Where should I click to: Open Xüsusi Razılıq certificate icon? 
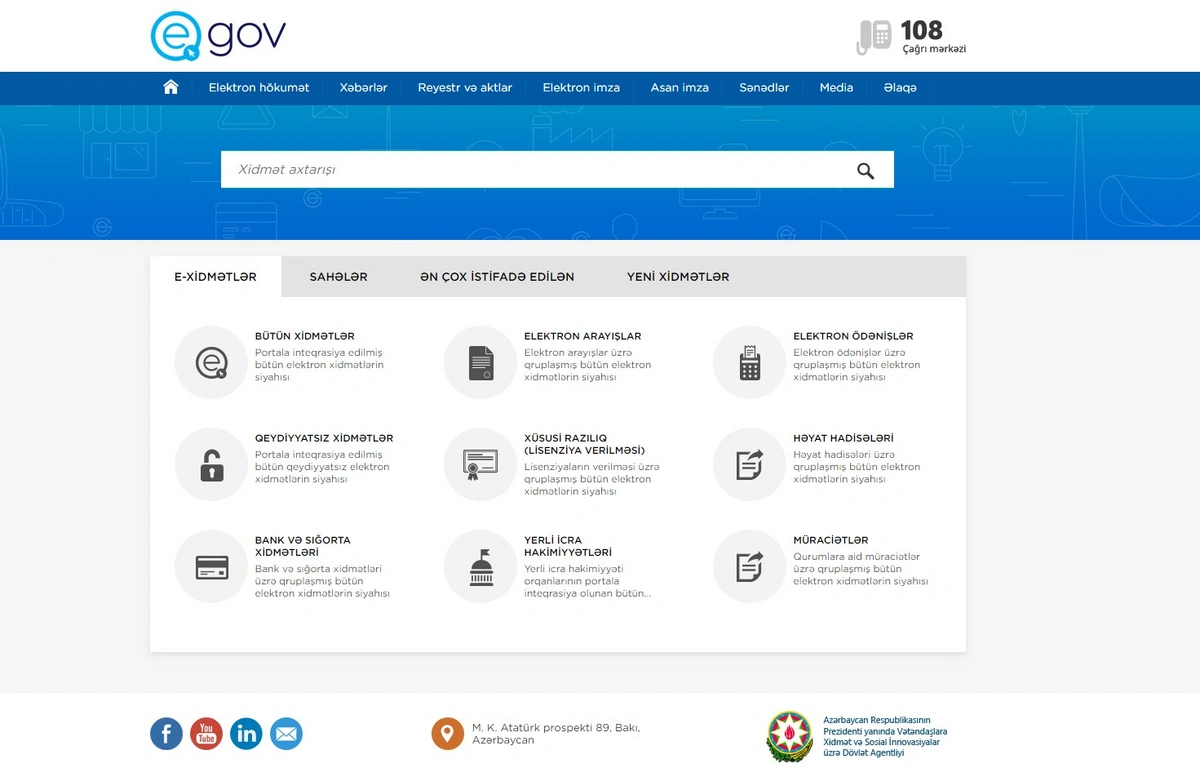480,464
